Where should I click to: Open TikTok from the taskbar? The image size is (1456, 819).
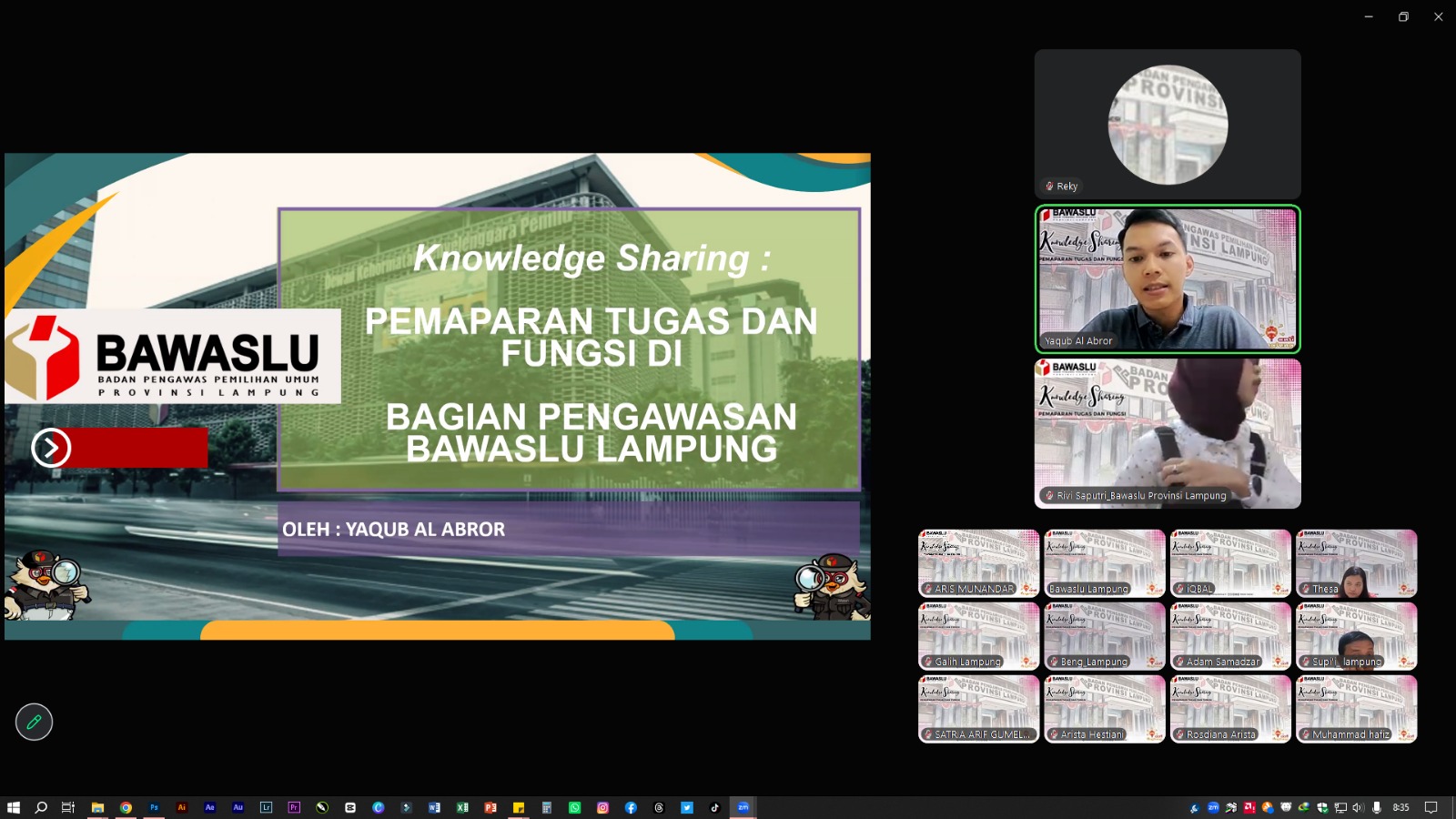coord(714,807)
